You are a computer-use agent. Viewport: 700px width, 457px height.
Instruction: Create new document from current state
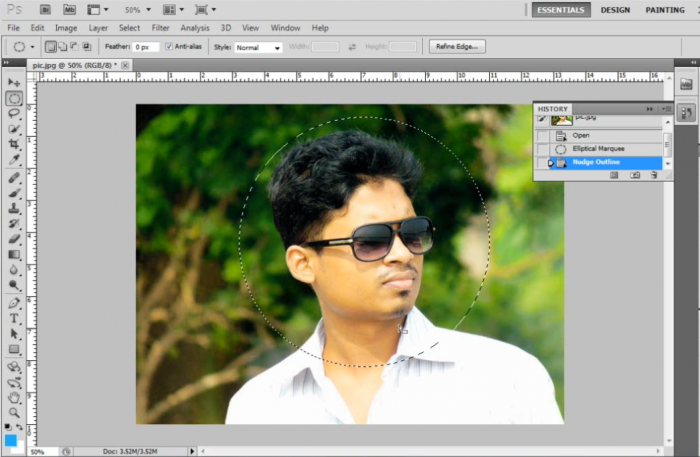[614, 175]
